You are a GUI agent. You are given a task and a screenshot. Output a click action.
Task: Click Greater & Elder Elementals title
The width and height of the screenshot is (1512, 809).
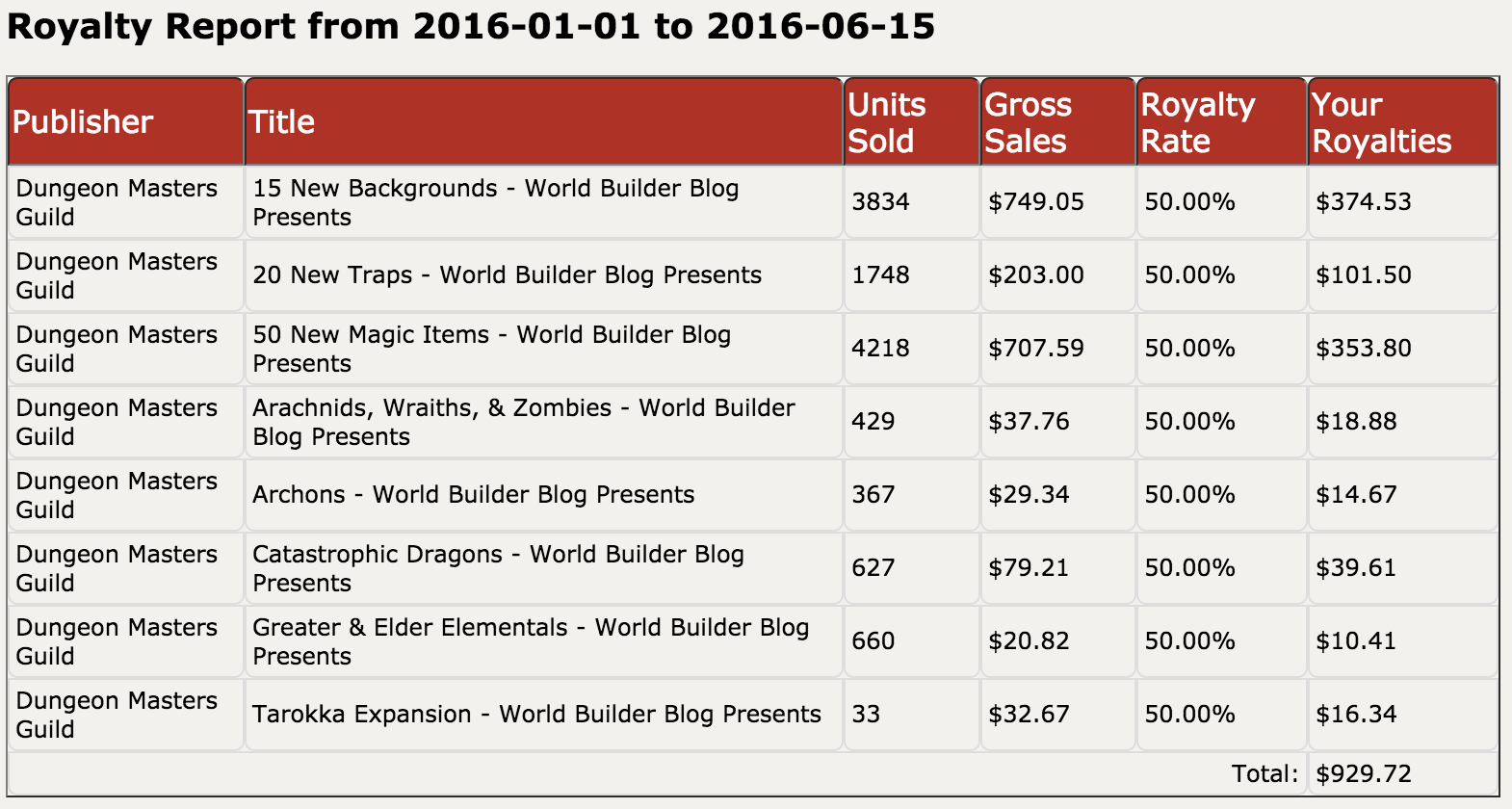[531, 641]
